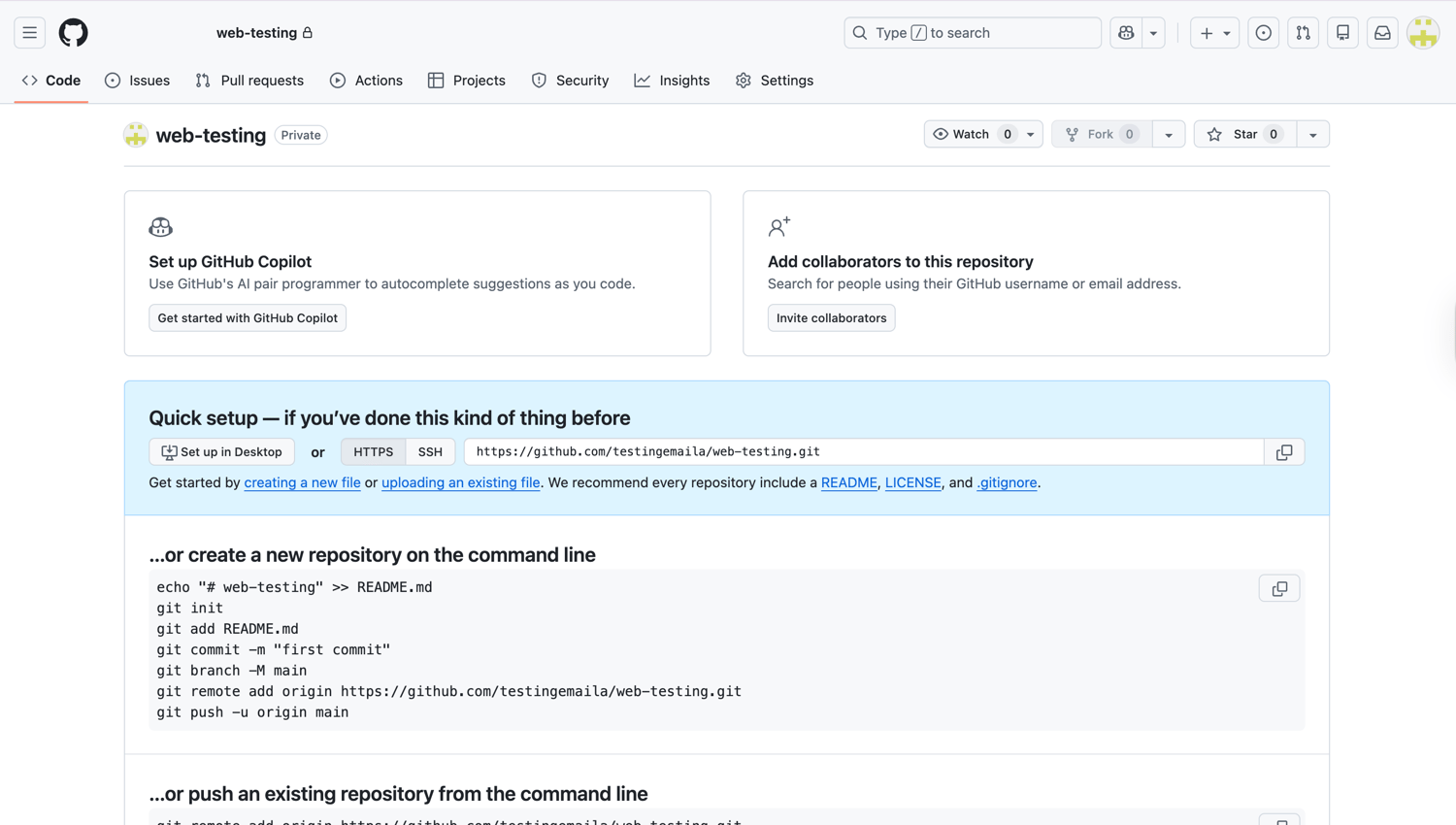
Task: Select the Code tab
Action: 51,81
